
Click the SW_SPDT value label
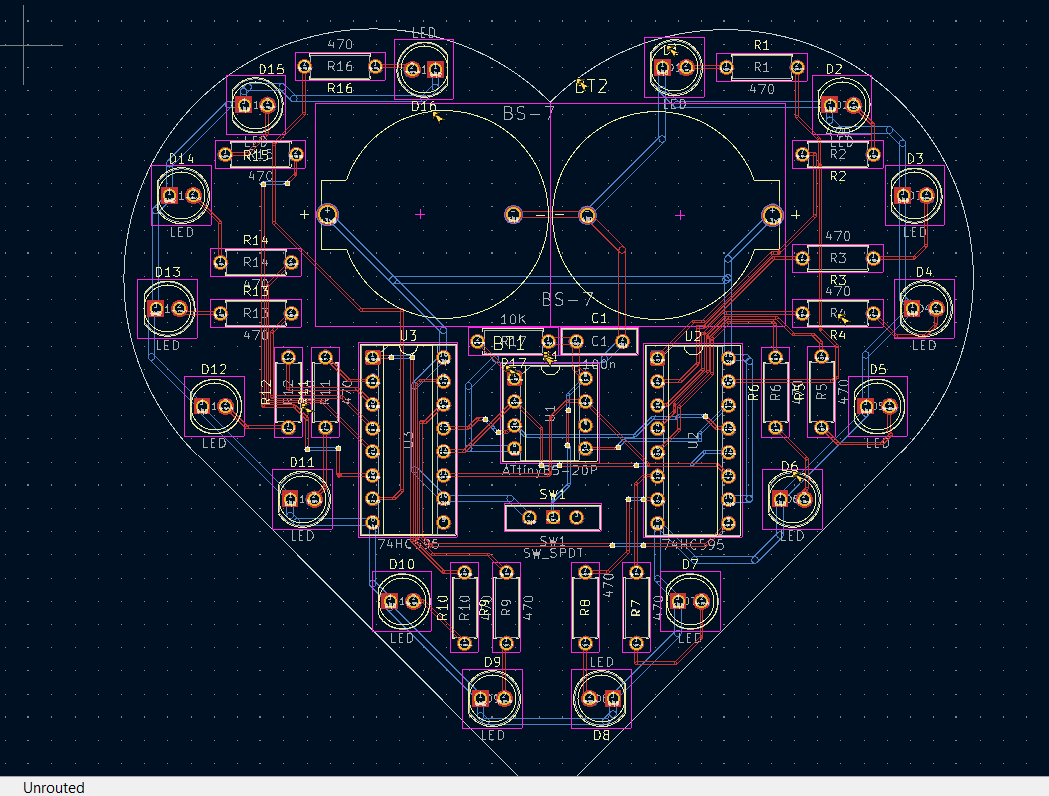553,553
